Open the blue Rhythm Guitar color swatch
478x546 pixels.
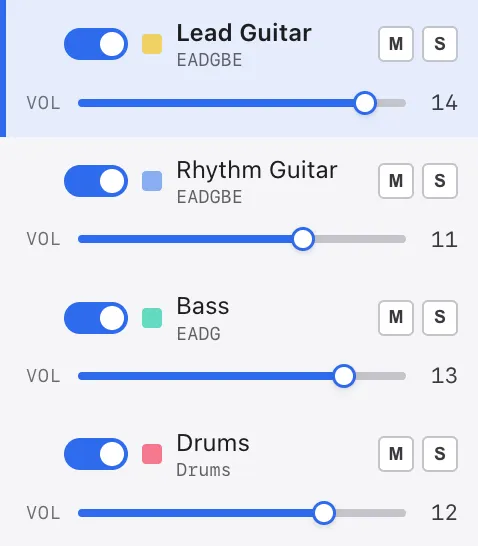tap(152, 181)
